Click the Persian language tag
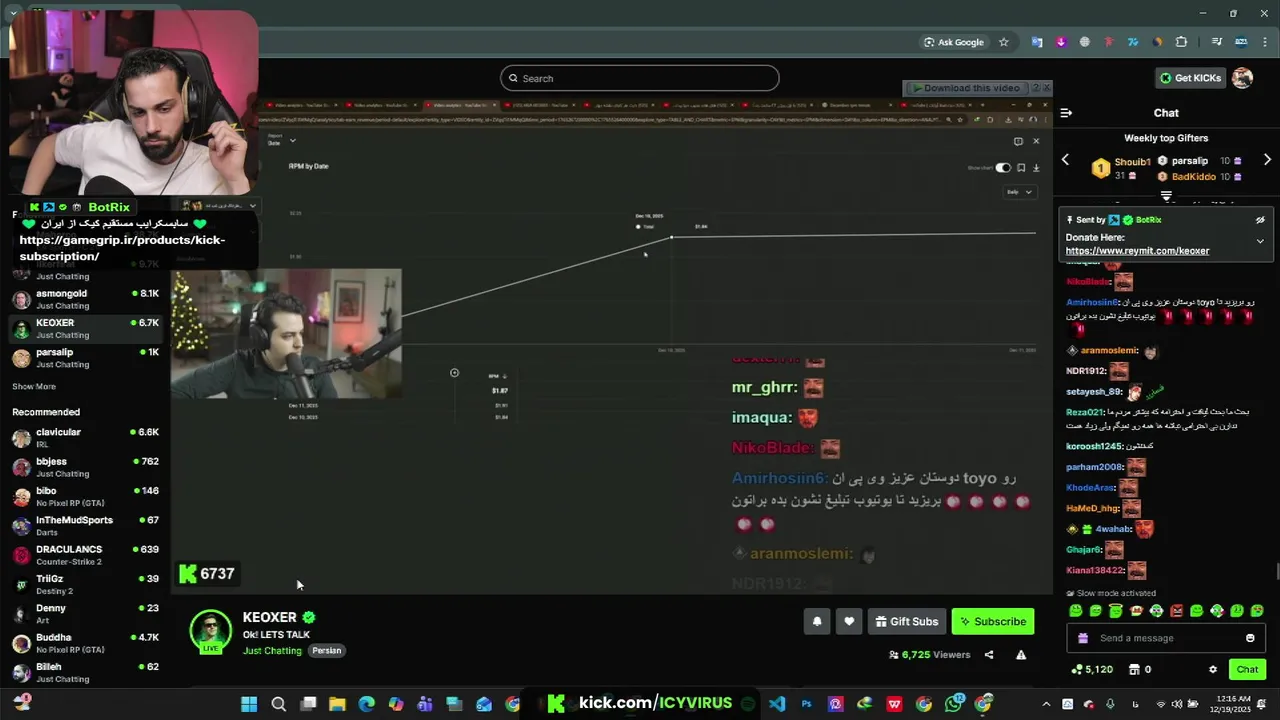Image resolution: width=1280 pixels, height=720 pixels. [x=327, y=650]
